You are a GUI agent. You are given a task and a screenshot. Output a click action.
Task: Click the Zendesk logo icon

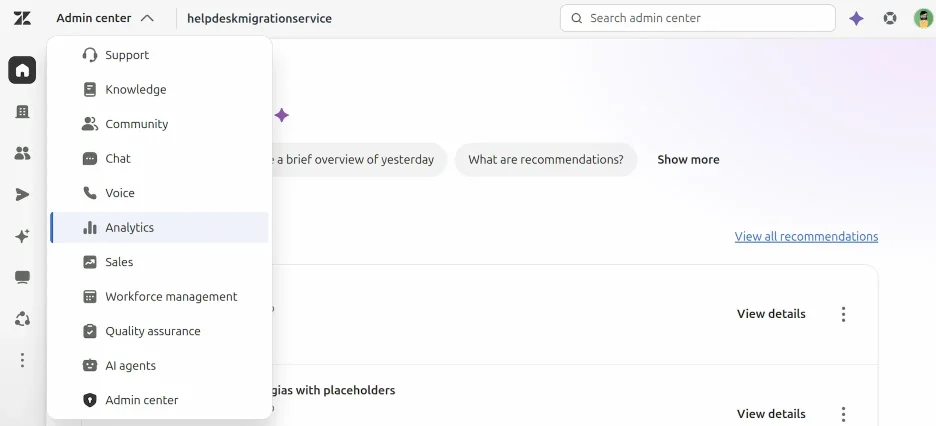click(x=22, y=18)
